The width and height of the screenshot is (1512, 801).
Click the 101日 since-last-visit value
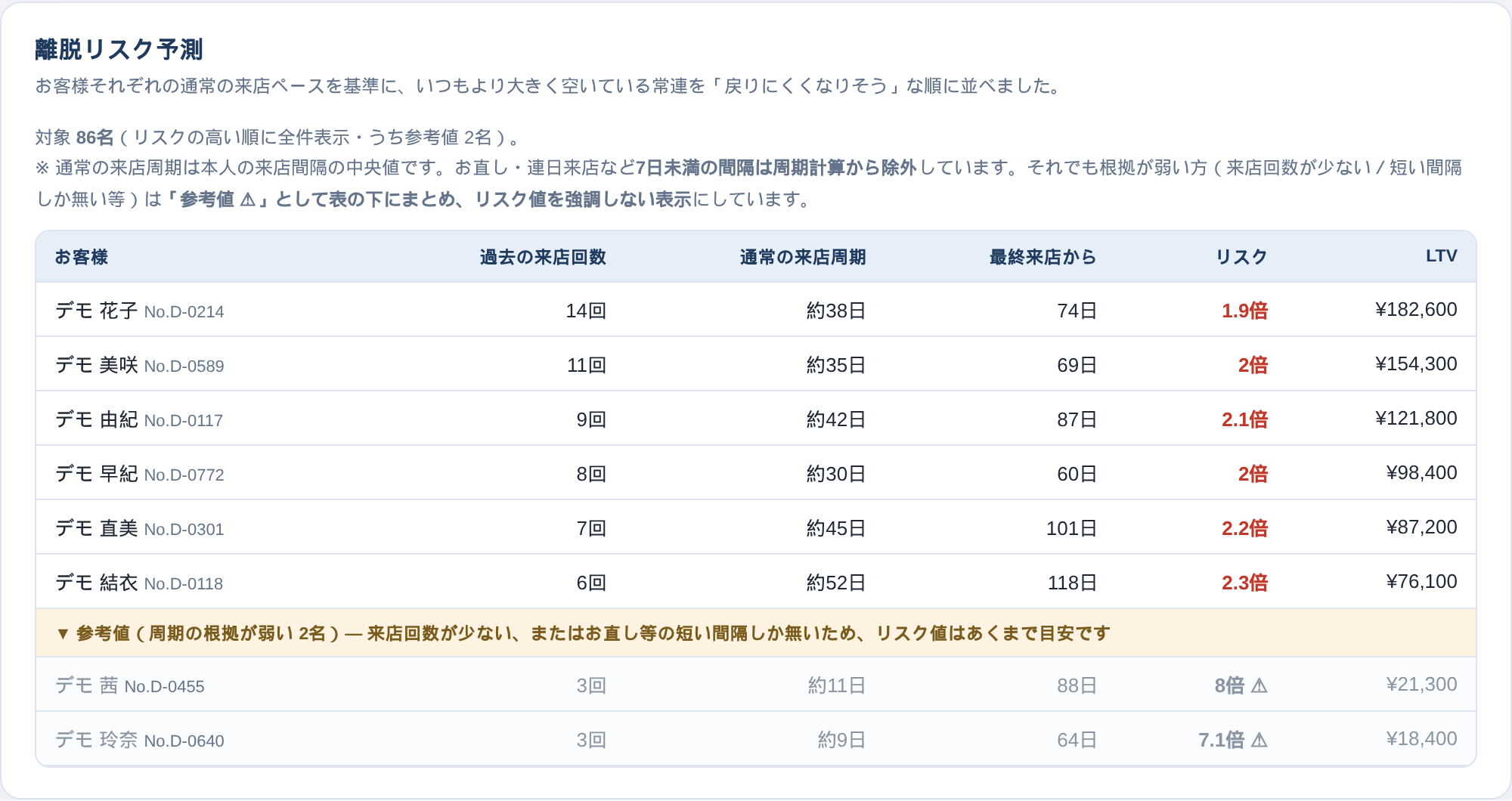tap(1071, 528)
